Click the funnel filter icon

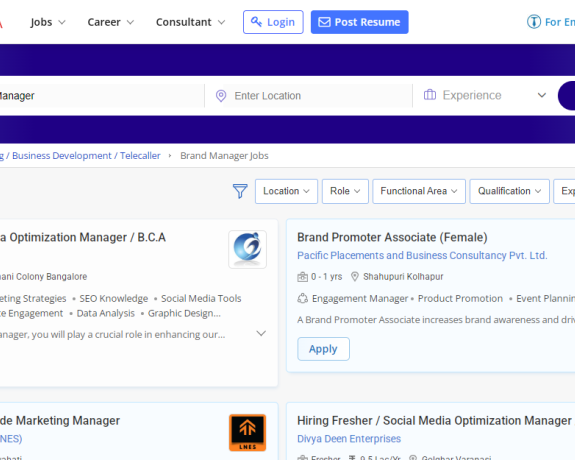(240, 191)
